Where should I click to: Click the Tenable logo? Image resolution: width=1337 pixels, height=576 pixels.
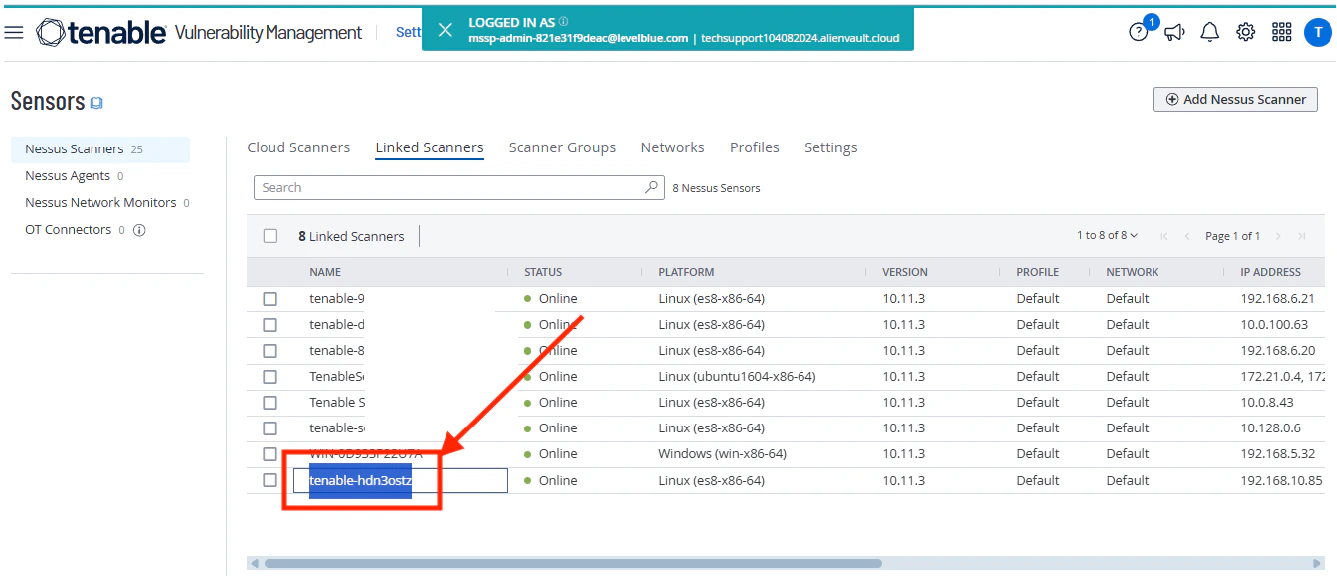click(101, 33)
